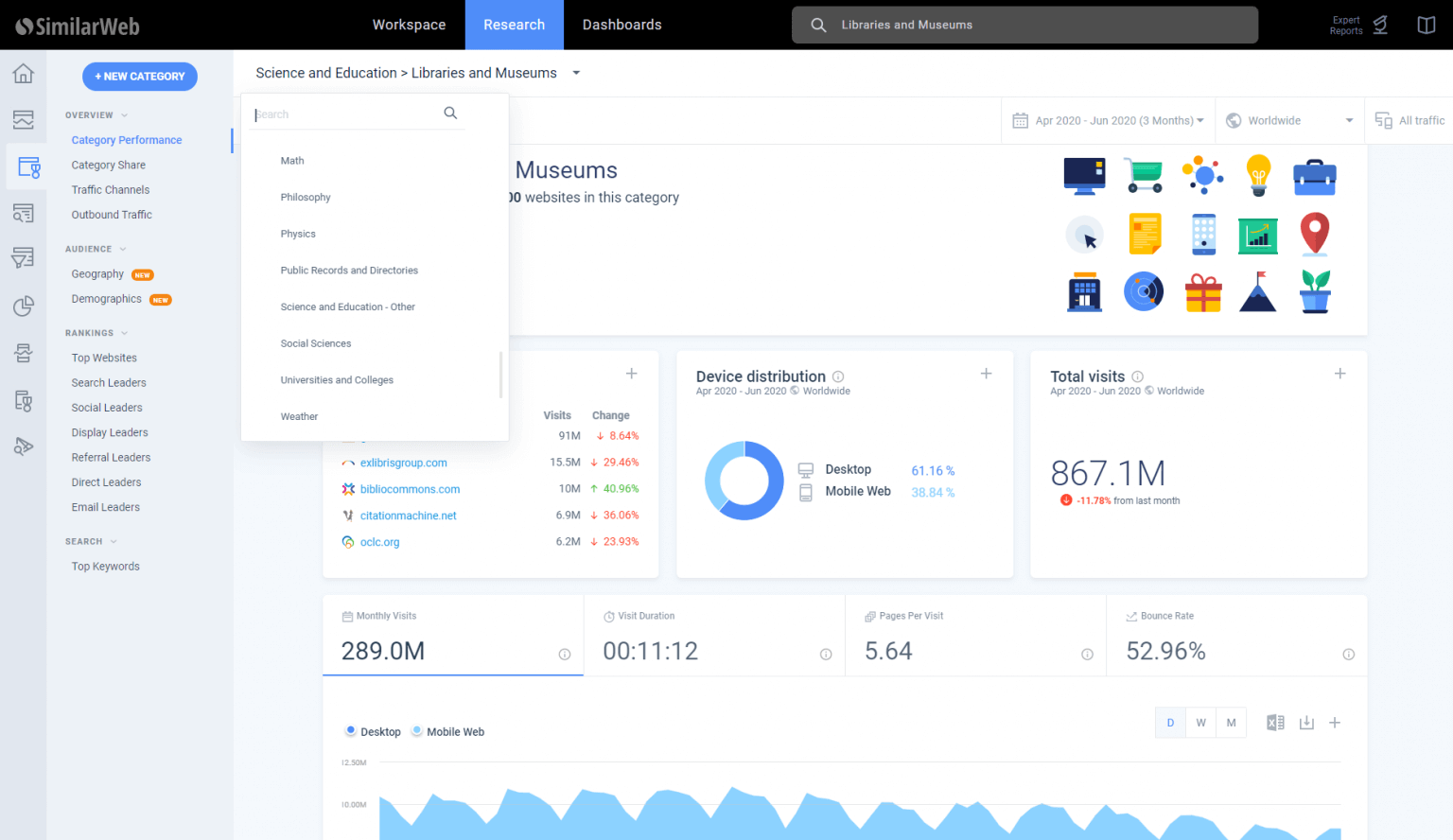The height and width of the screenshot is (840, 1453).
Task: Collapse the Rankings section in sidebar
Action: (124, 333)
